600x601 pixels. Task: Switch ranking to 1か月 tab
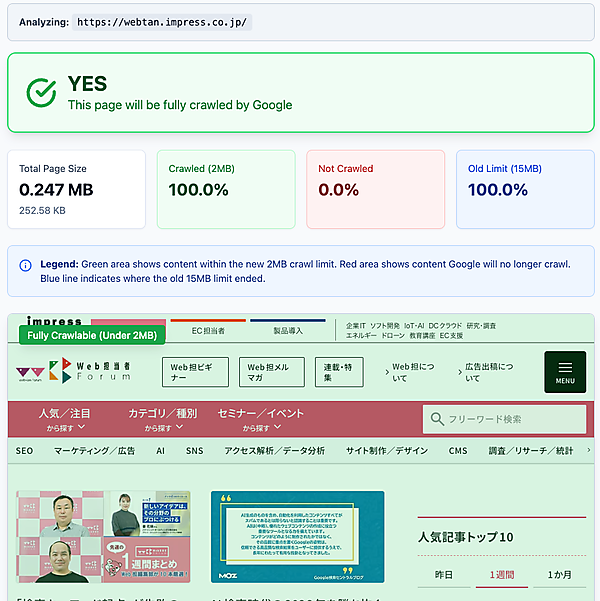[559, 575]
